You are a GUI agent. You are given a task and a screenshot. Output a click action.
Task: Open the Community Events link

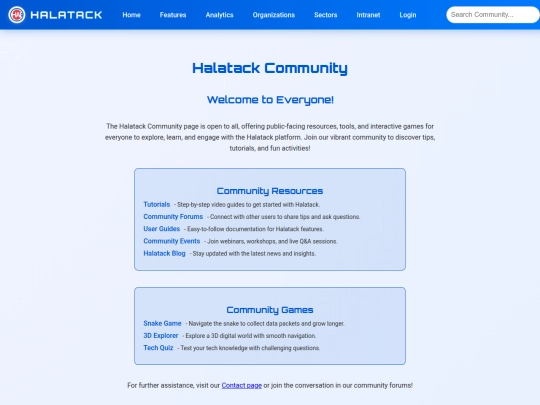pyautogui.click(x=172, y=241)
